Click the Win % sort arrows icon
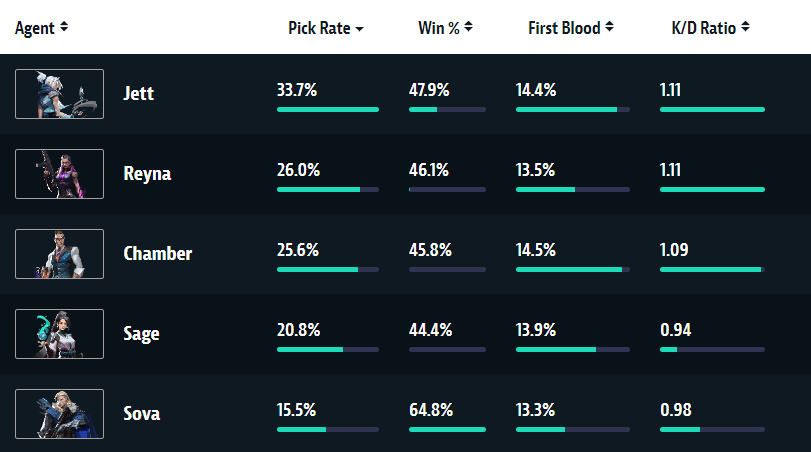 468,27
